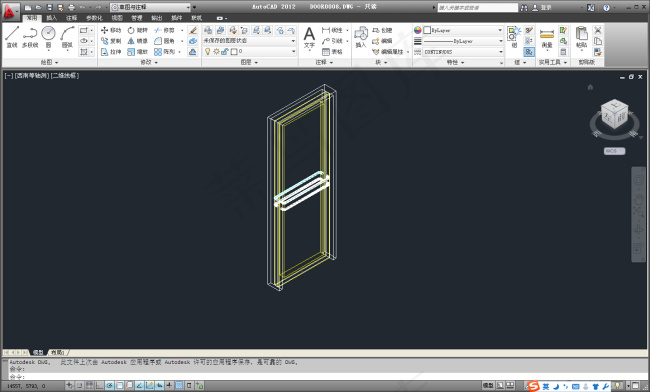
Task: Toggle object snap in the status bar
Action: (119, 386)
